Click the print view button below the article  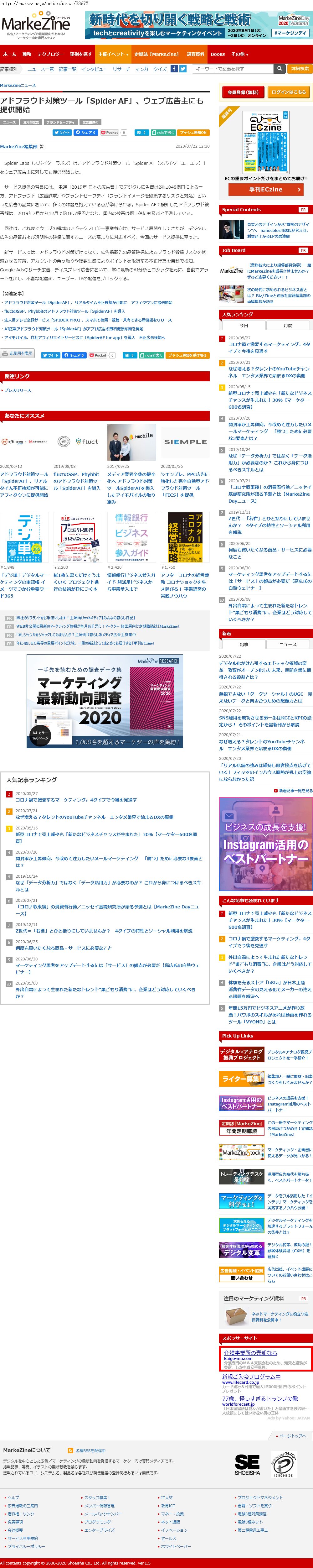point(18,353)
